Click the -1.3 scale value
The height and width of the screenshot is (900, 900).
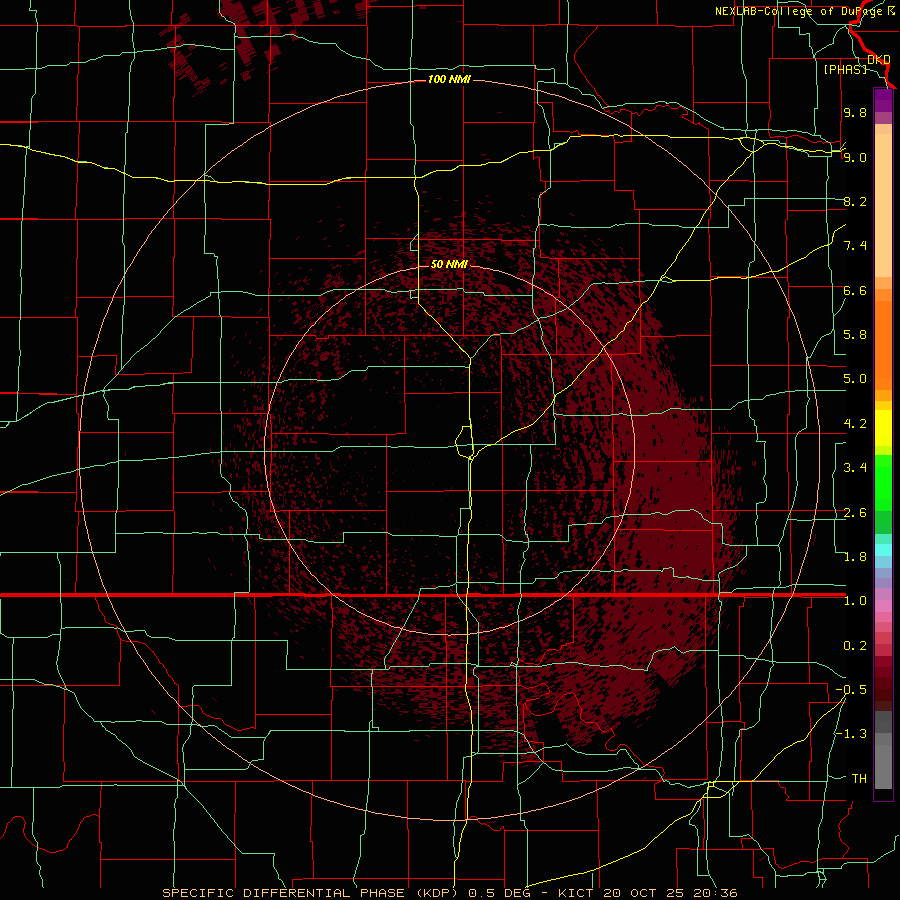[x=851, y=734]
